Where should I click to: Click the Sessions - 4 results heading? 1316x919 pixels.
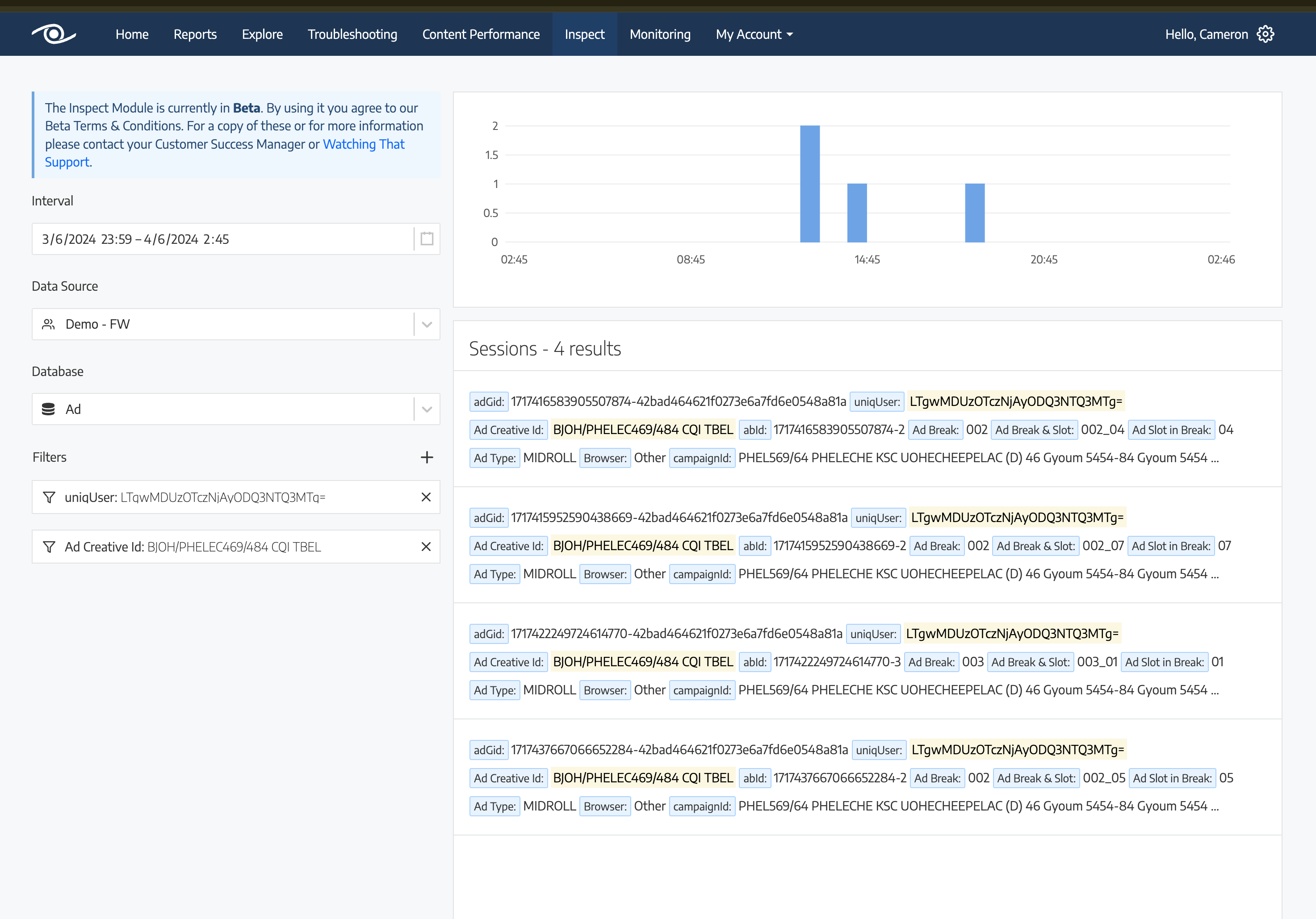pos(545,348)
